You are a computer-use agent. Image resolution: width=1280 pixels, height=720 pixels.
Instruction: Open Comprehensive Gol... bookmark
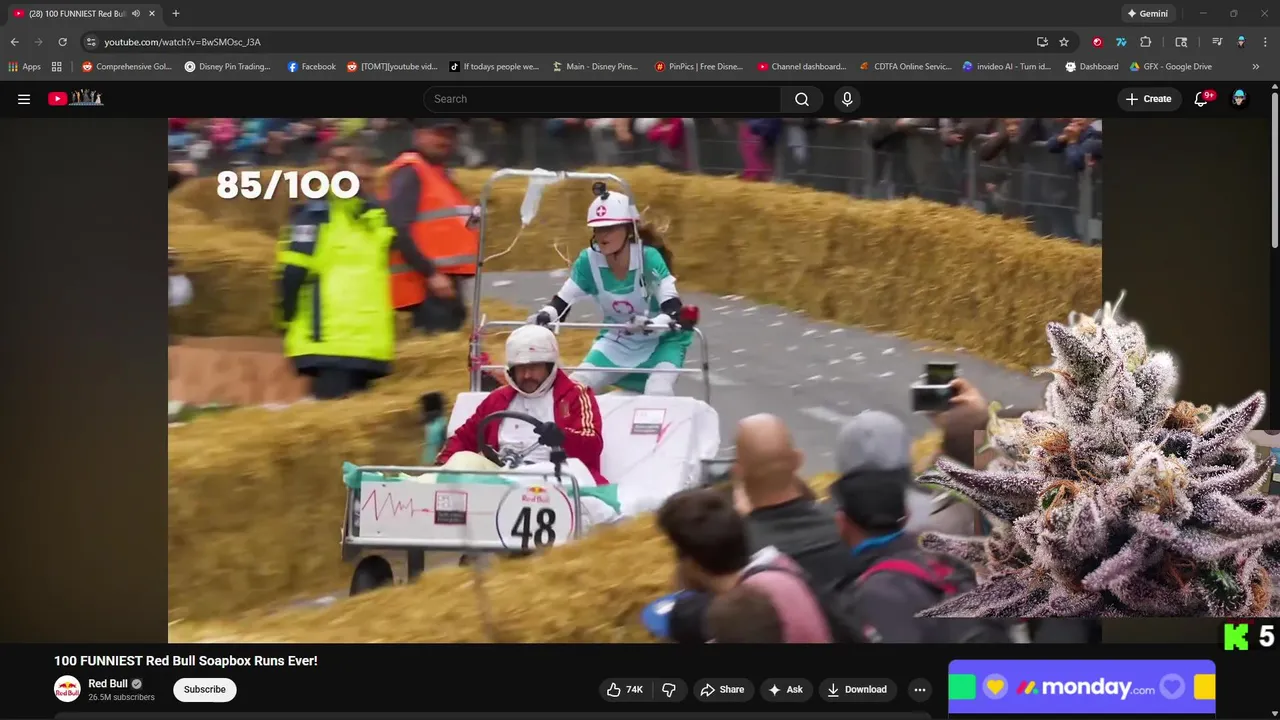(127, 67)
